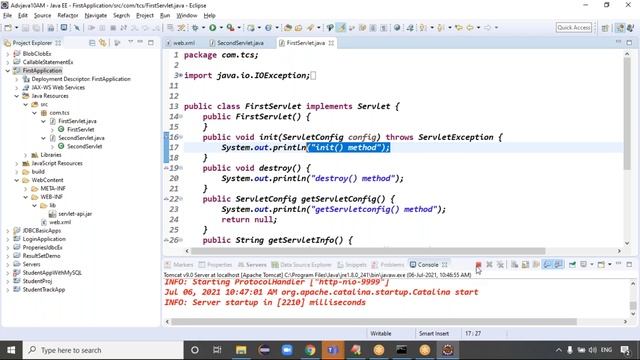The width and height of the screenshot is (640, 360).
Task: Expand folded imports at line 3
Action: [x=181, y=76]
